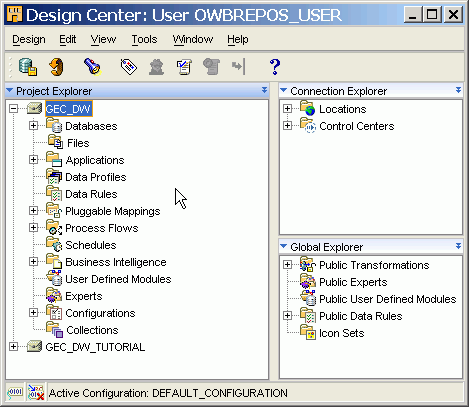Open Help via the blue question mark icon
Image resolution: width=469 pixels, height=407 pixels.
click(275, 67)
